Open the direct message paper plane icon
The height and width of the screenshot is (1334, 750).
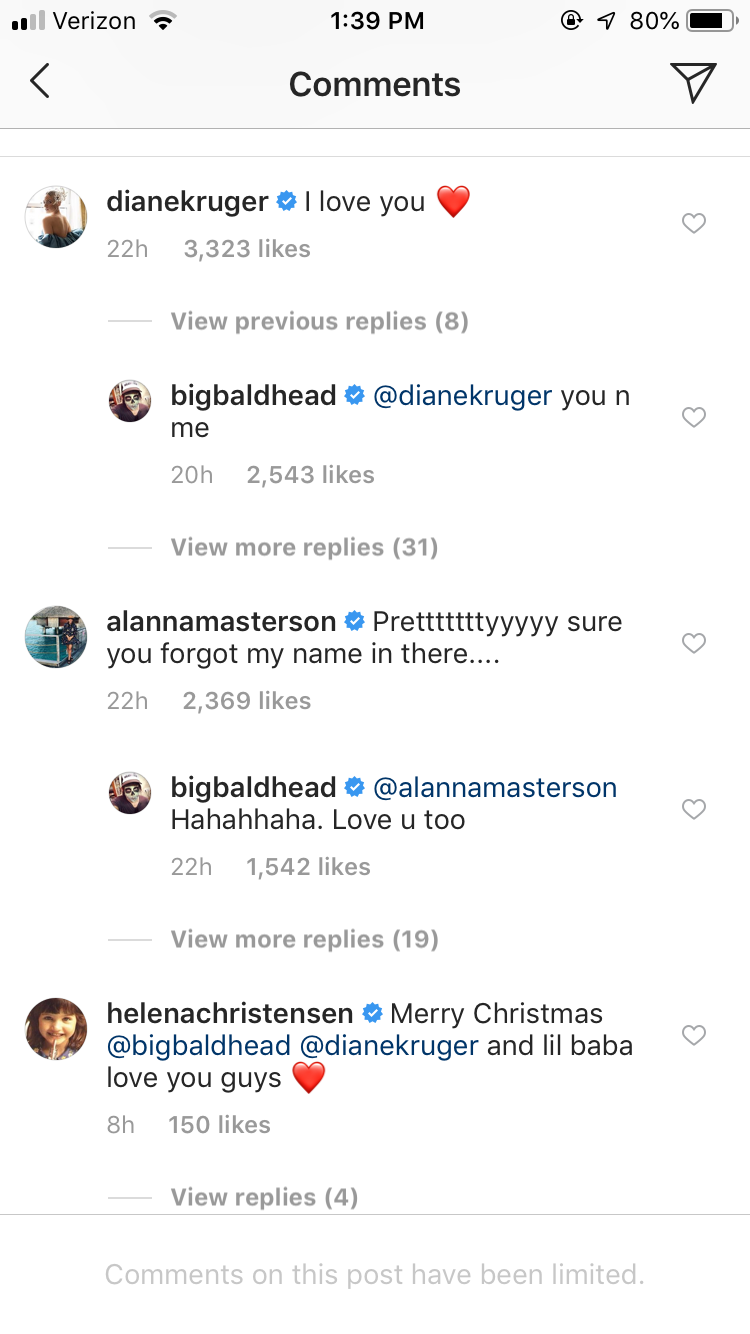692,82
